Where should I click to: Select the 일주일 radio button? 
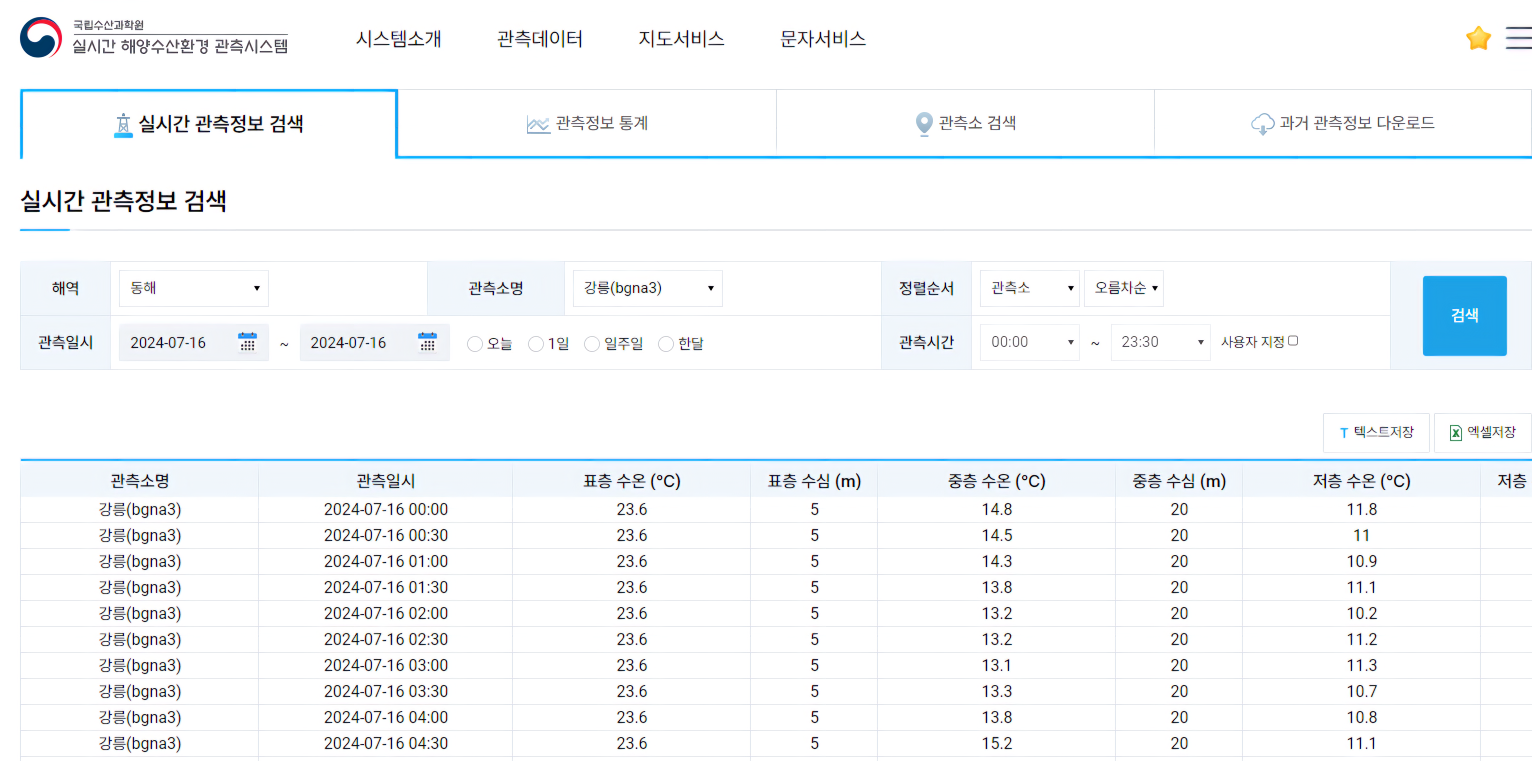(592, 344)
